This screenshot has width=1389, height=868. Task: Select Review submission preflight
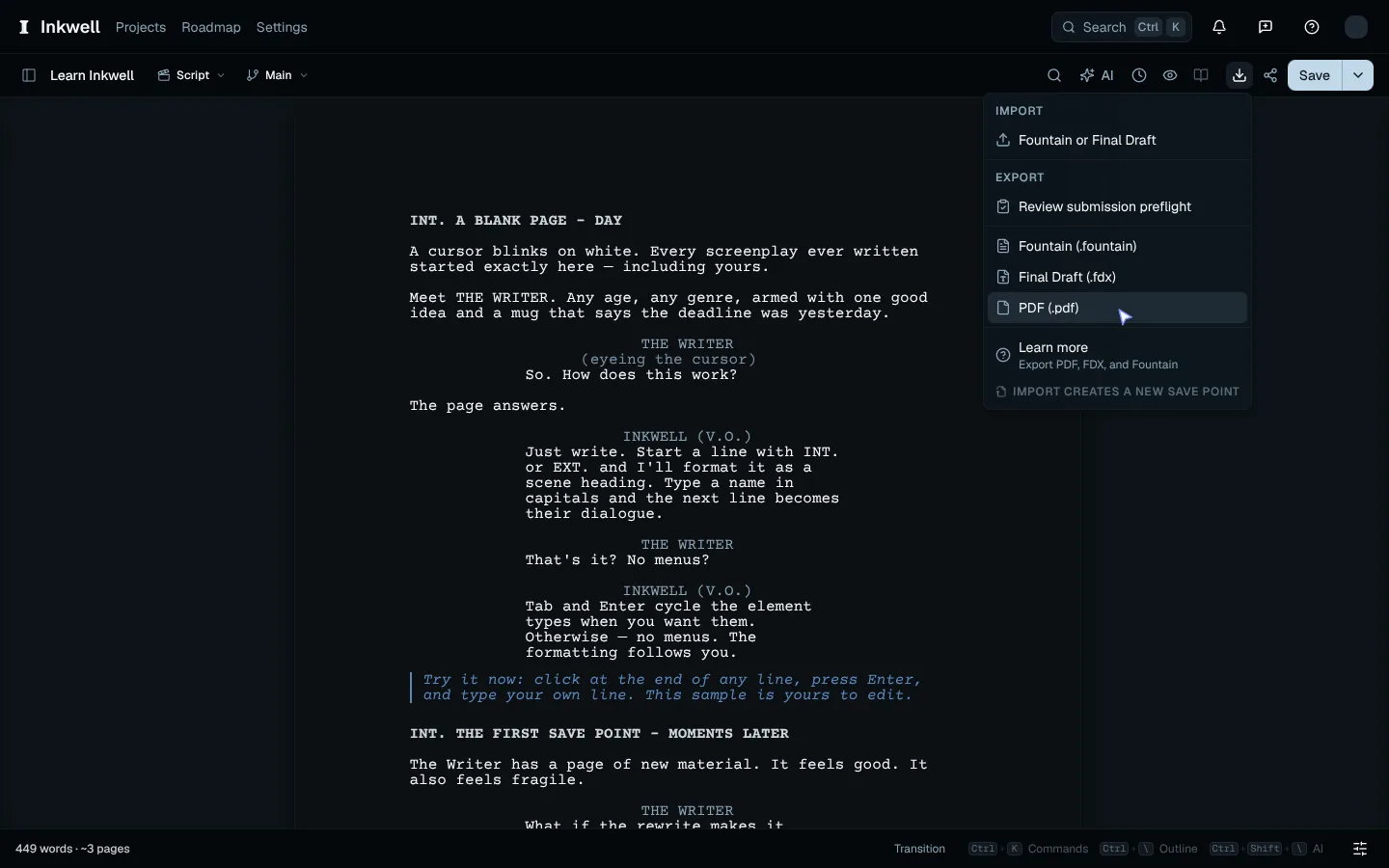pos(1119,207)
